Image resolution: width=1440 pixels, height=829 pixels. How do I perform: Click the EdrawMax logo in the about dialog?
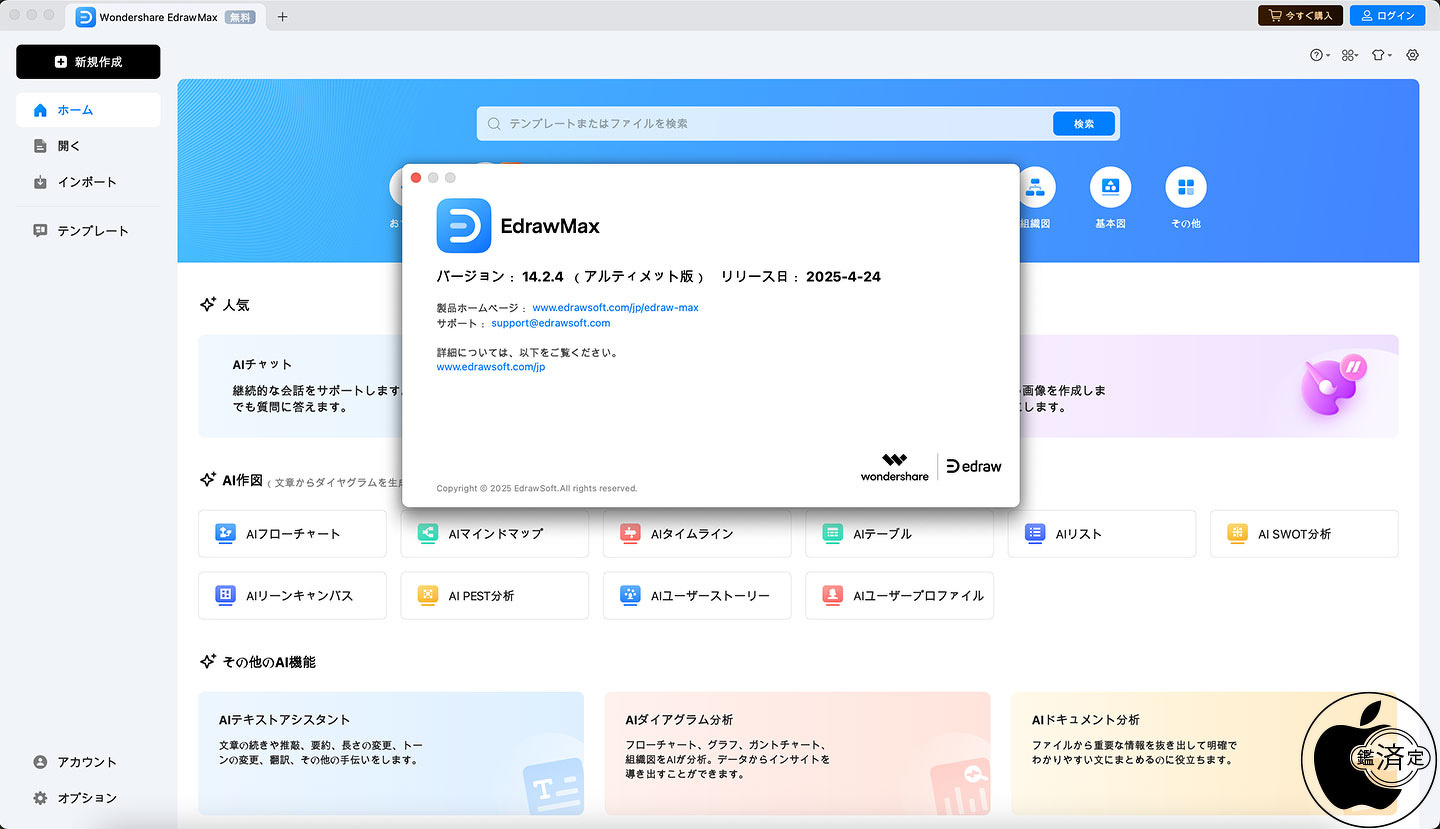(x=464, y=226)
